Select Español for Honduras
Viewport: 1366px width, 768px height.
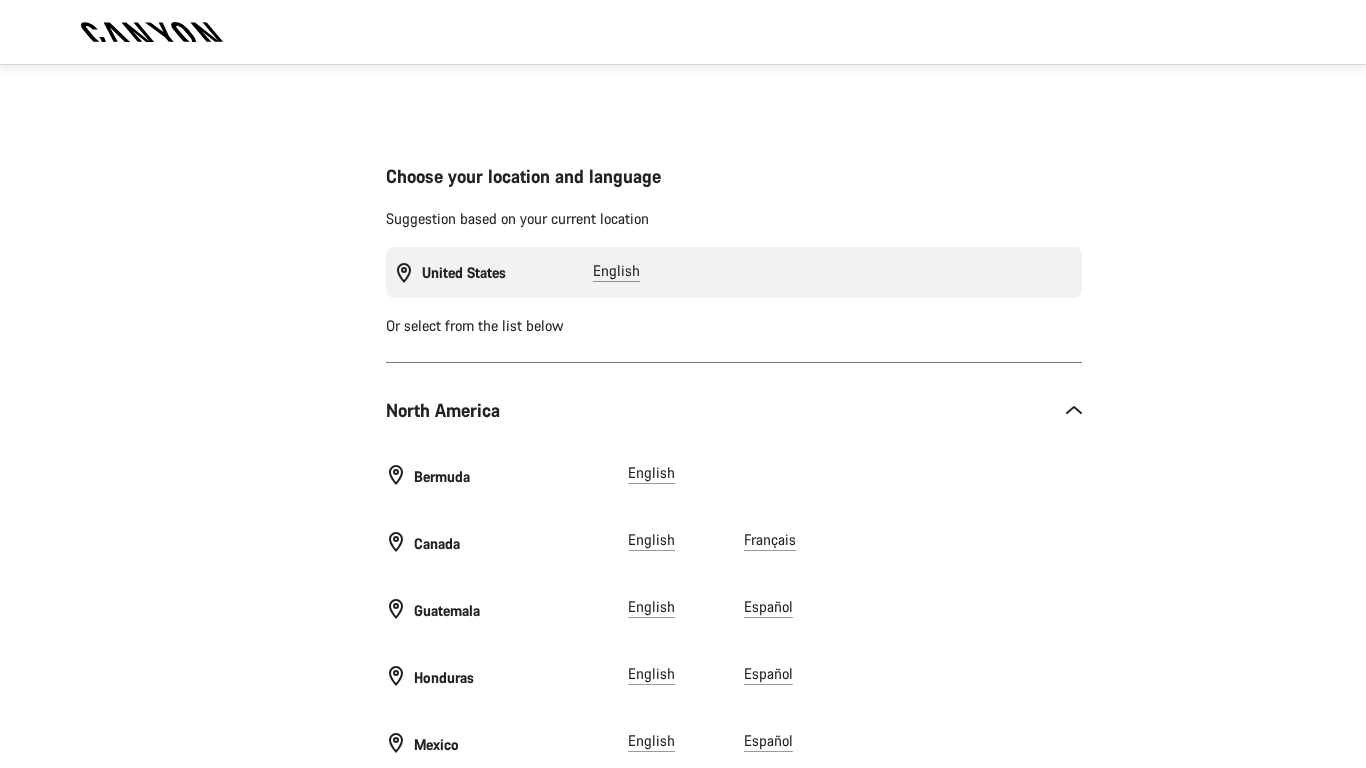(768, 674)
